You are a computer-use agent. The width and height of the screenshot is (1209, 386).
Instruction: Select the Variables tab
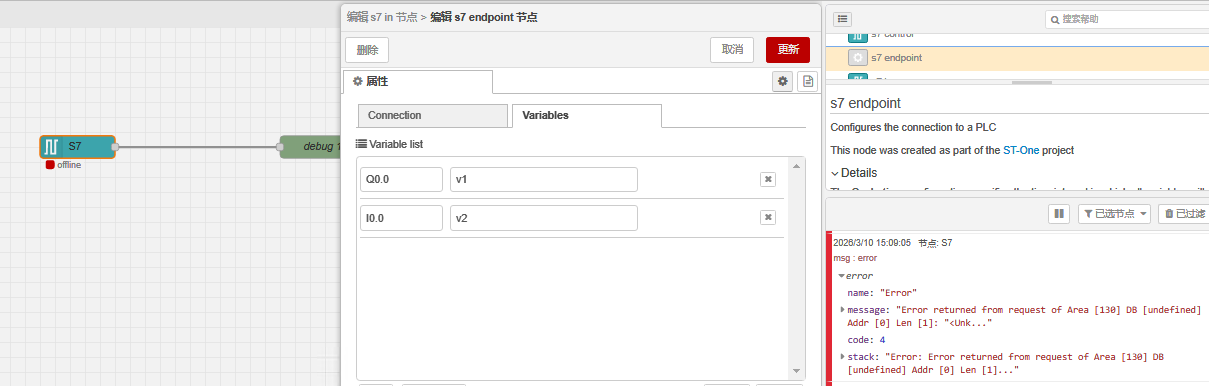(586, 116)
